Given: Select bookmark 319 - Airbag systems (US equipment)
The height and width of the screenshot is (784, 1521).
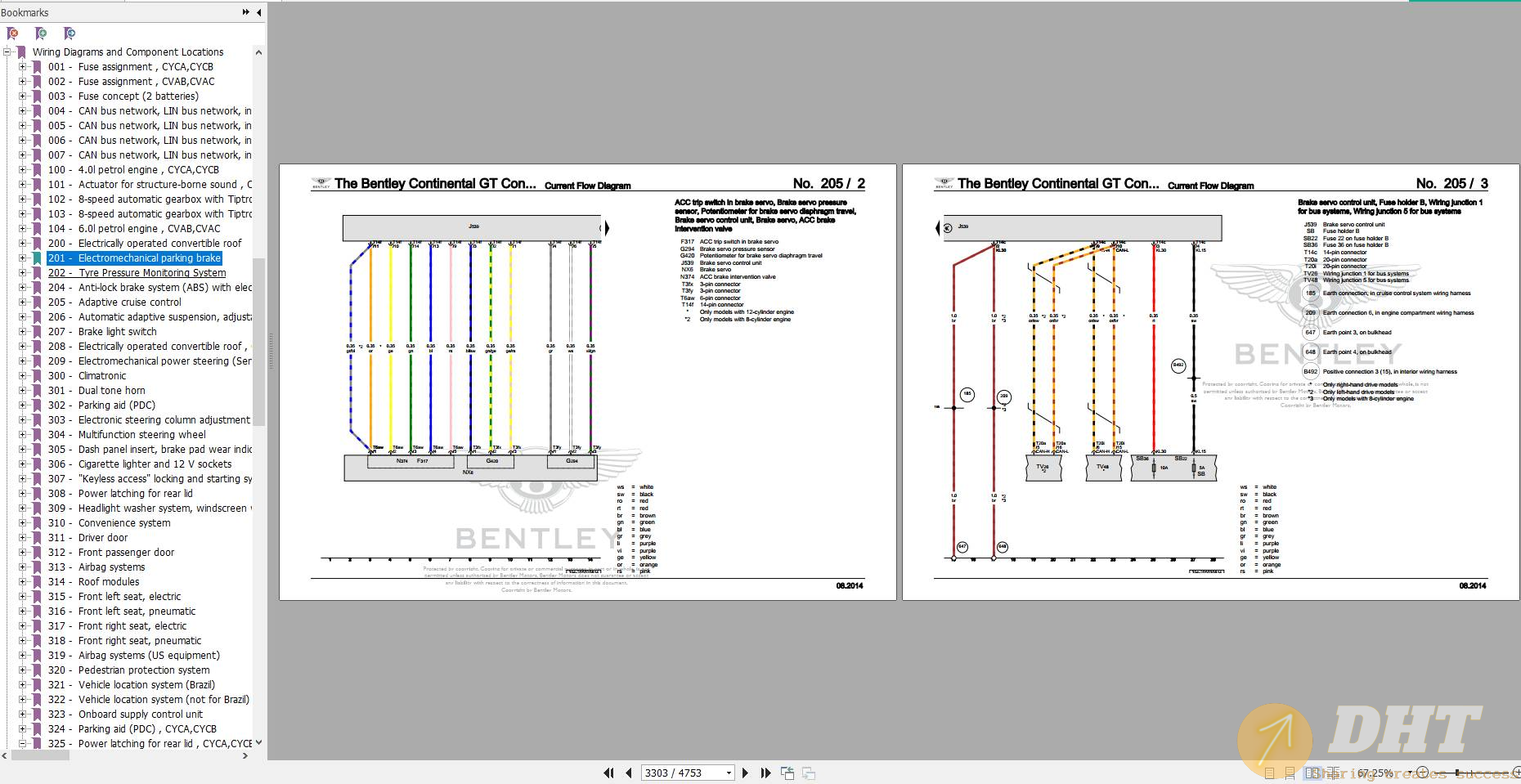Looking at the screenshot, I should pos(134,655).
